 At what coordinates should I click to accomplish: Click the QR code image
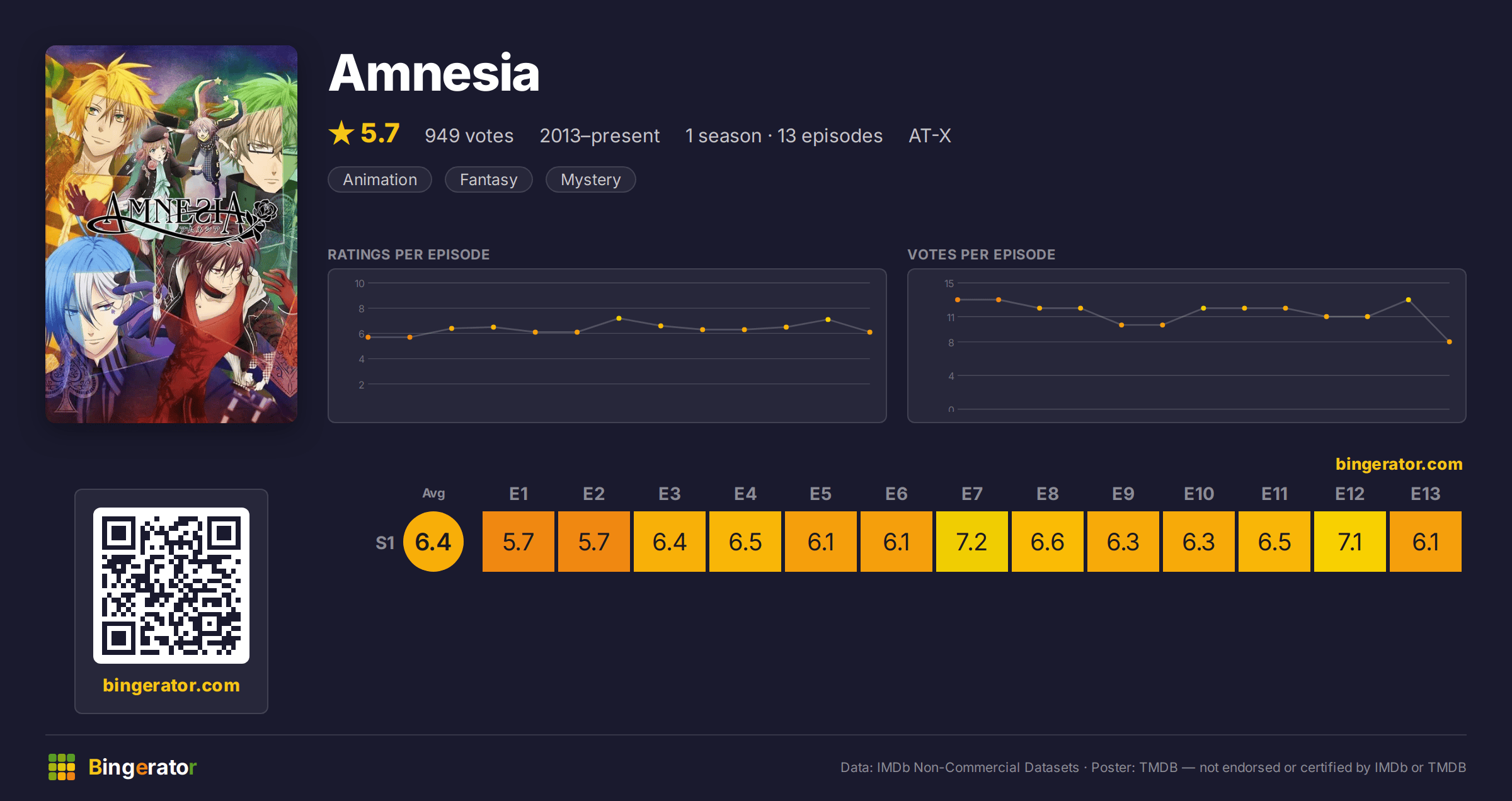coord(171,586)
